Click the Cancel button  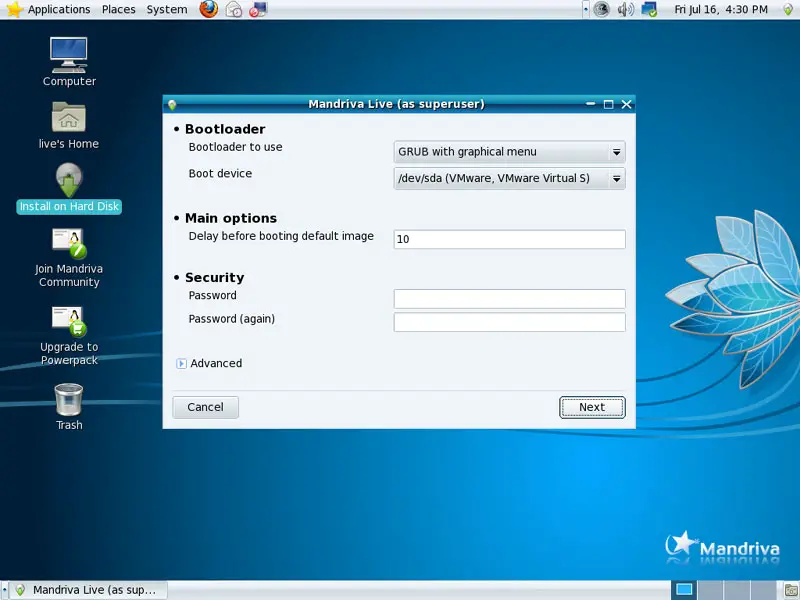pyautogui.click(x=205, y=407)
